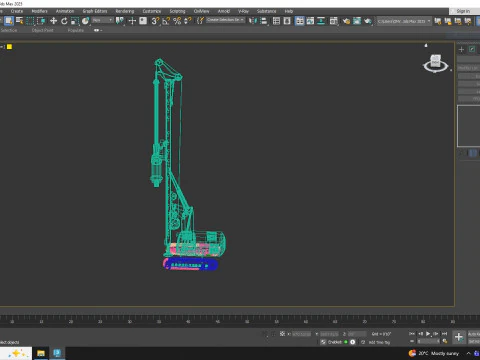This screenshot has height=360, width=480.
Task: Click Edit Named Selection Sets icon
Action: click(x=200, y=21)
